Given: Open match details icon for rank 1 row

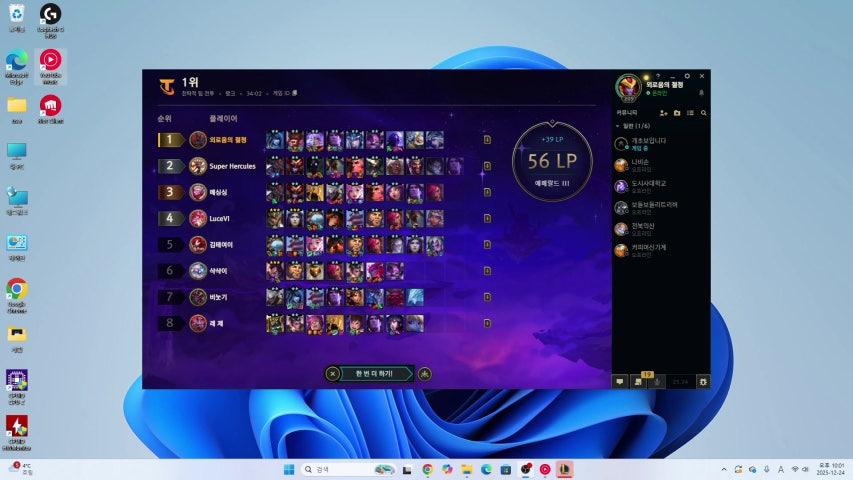Looking at the screenshot, I should [x=487, y=140].
